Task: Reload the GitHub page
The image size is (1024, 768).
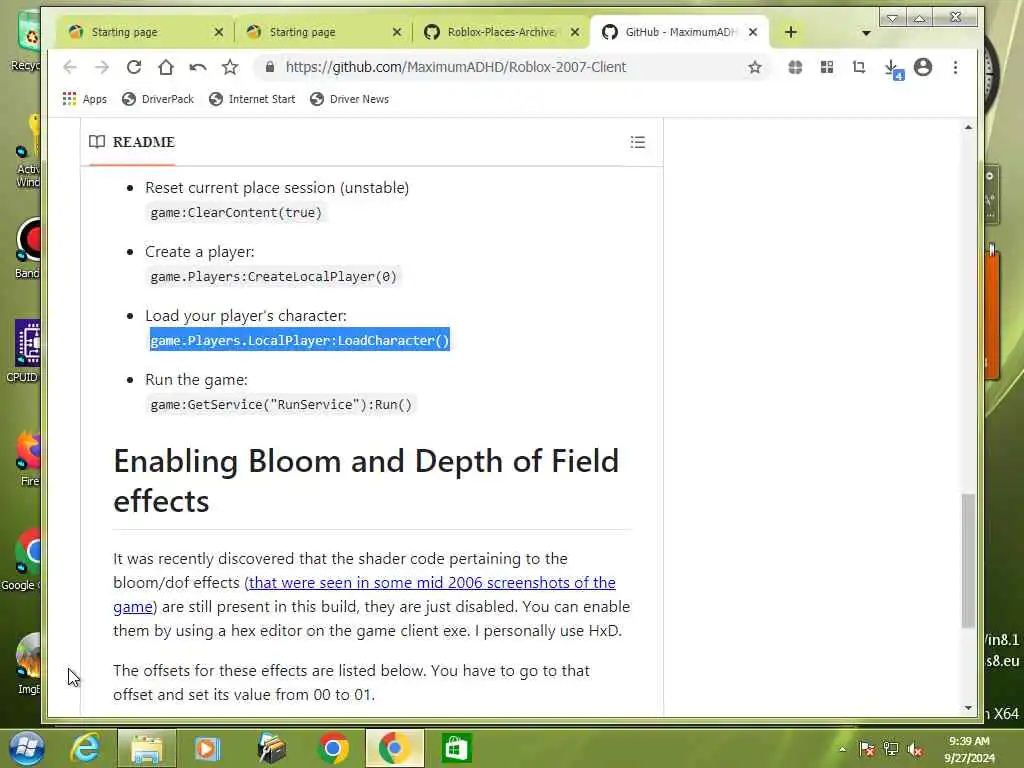Action: (134, 67)
